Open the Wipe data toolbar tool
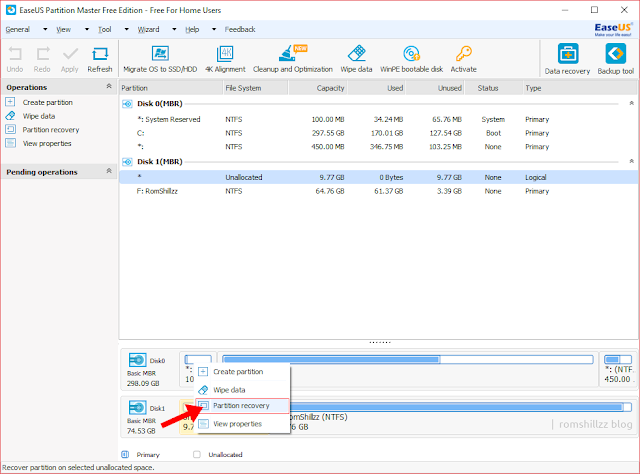640x474 pixels. pos(356,59)
